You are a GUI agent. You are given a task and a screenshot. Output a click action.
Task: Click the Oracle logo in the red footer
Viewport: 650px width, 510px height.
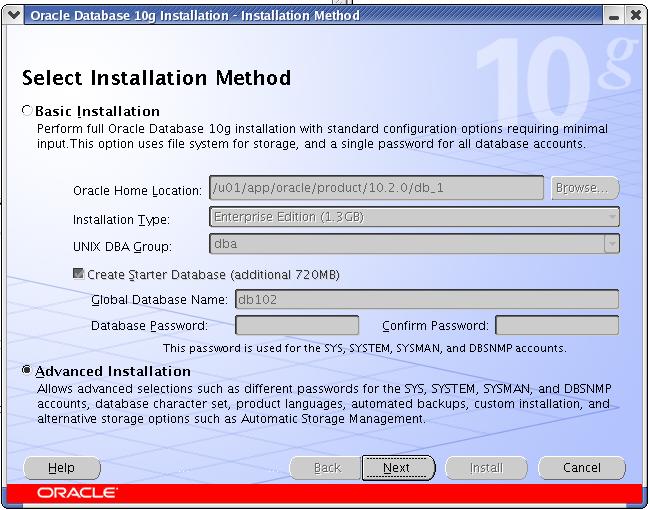(x=77, y=493)
